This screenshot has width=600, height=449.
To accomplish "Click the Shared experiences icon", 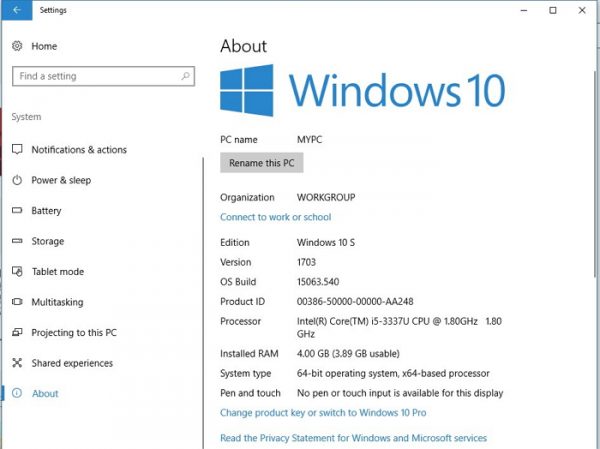I will pyautogui.click(x=17, y=363).
